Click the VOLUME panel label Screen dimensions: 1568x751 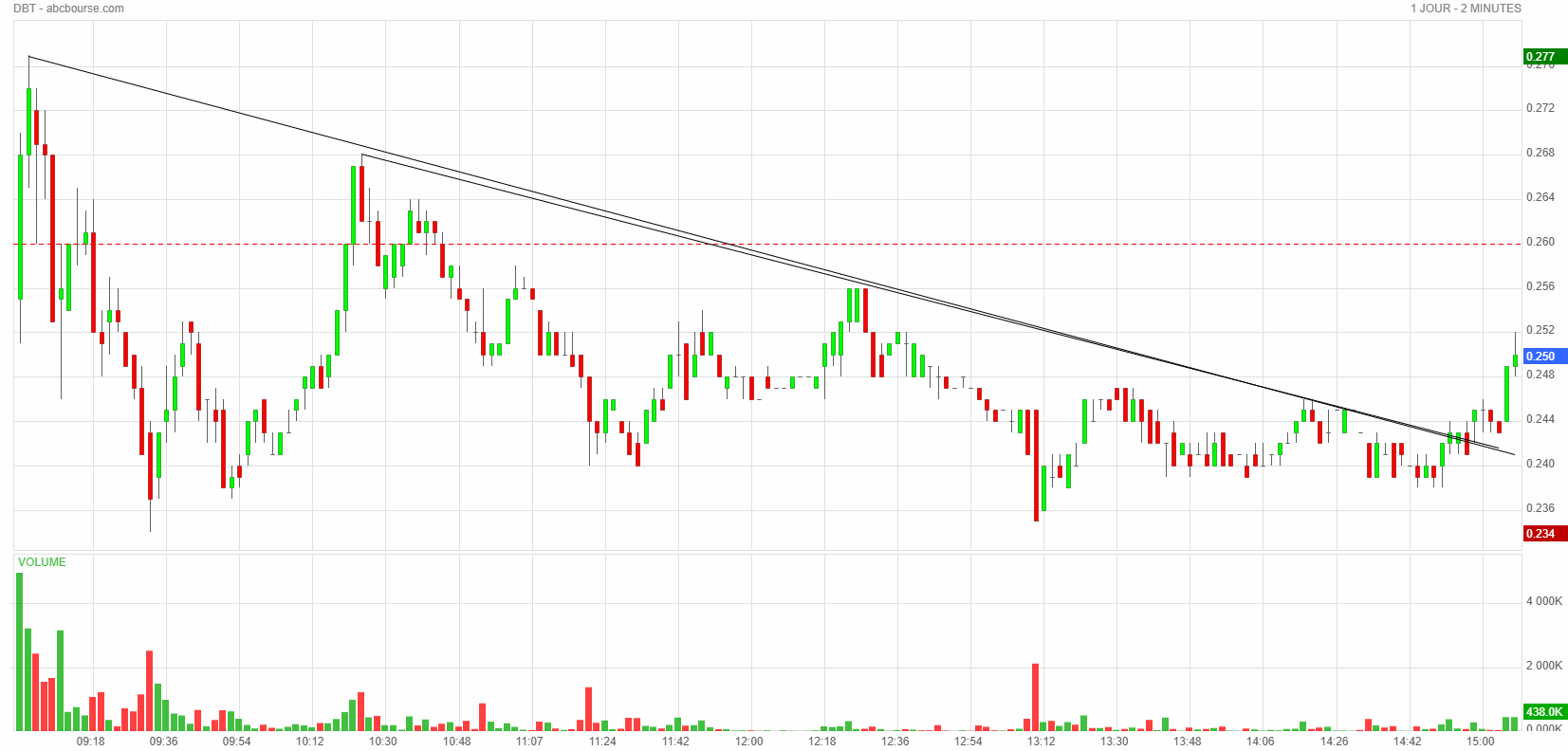point(42,562)
